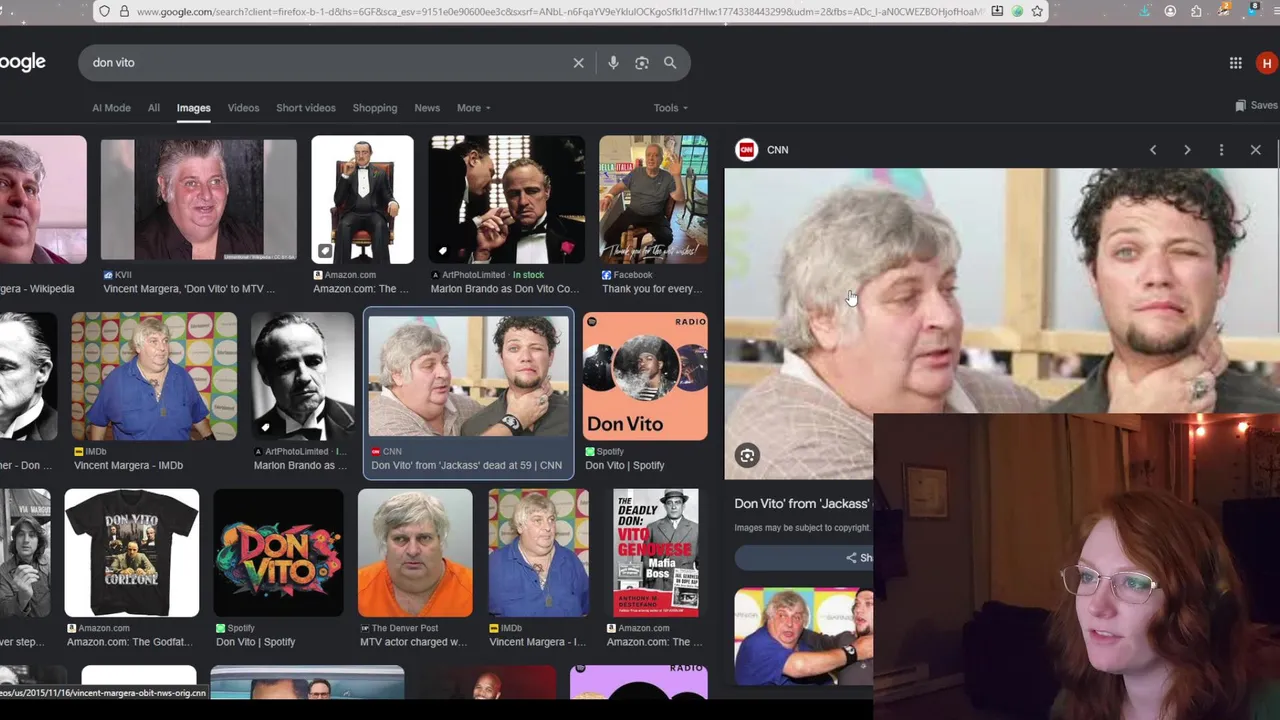The width and height of the screenshot is (1280, 720).
Task: Open The Deadly Don Vito Genovese book thumbnail
Action: tap(656, 553)
